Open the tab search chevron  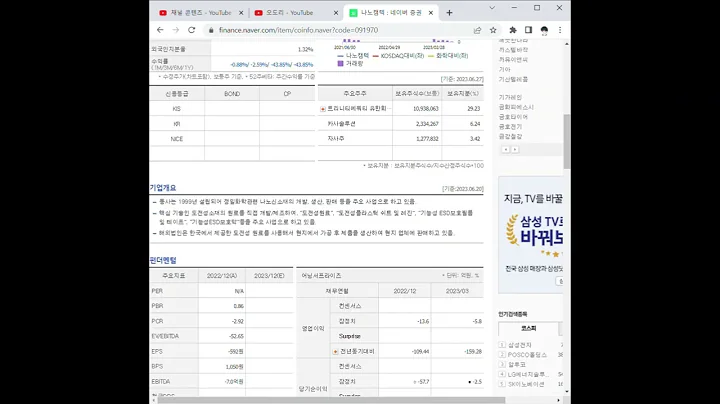pos(492,8)
